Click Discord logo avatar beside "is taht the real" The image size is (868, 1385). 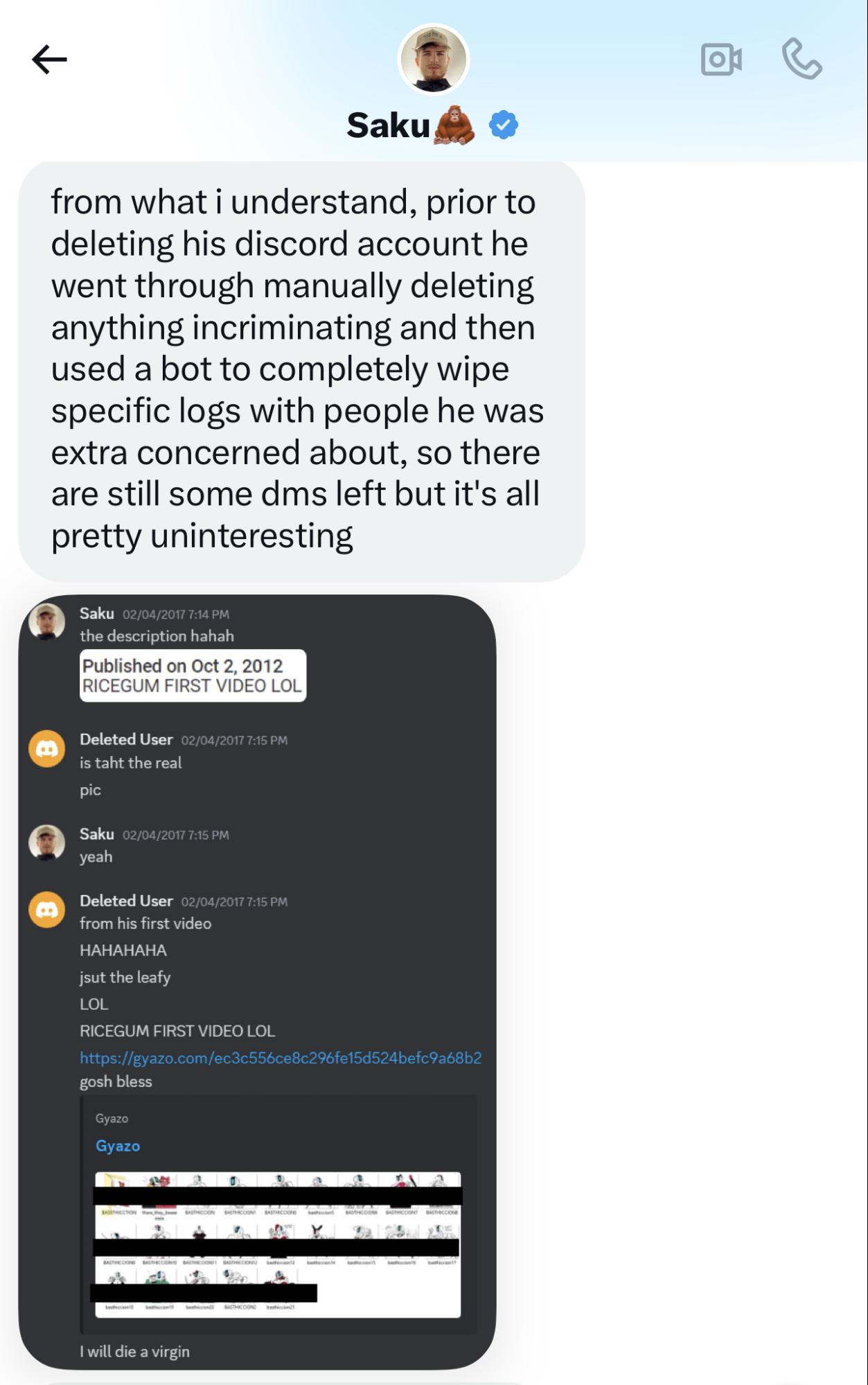point(46,749)
